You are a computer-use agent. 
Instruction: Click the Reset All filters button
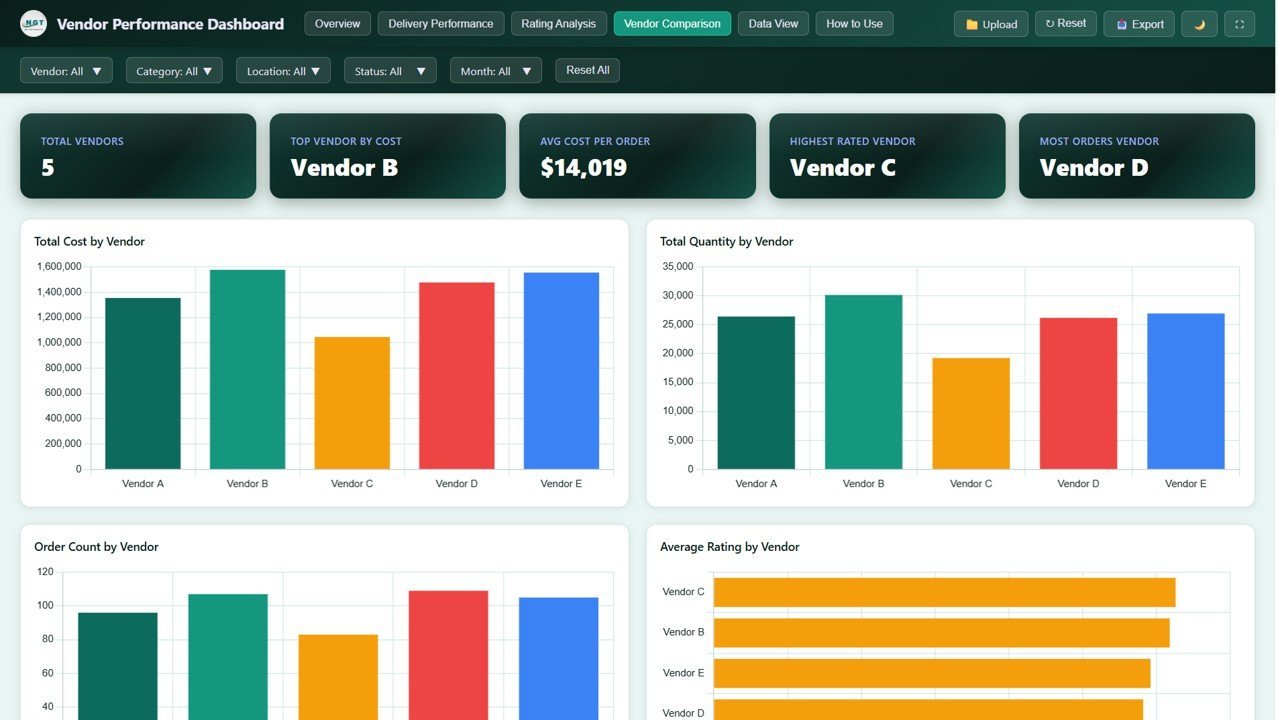(586, 70)
